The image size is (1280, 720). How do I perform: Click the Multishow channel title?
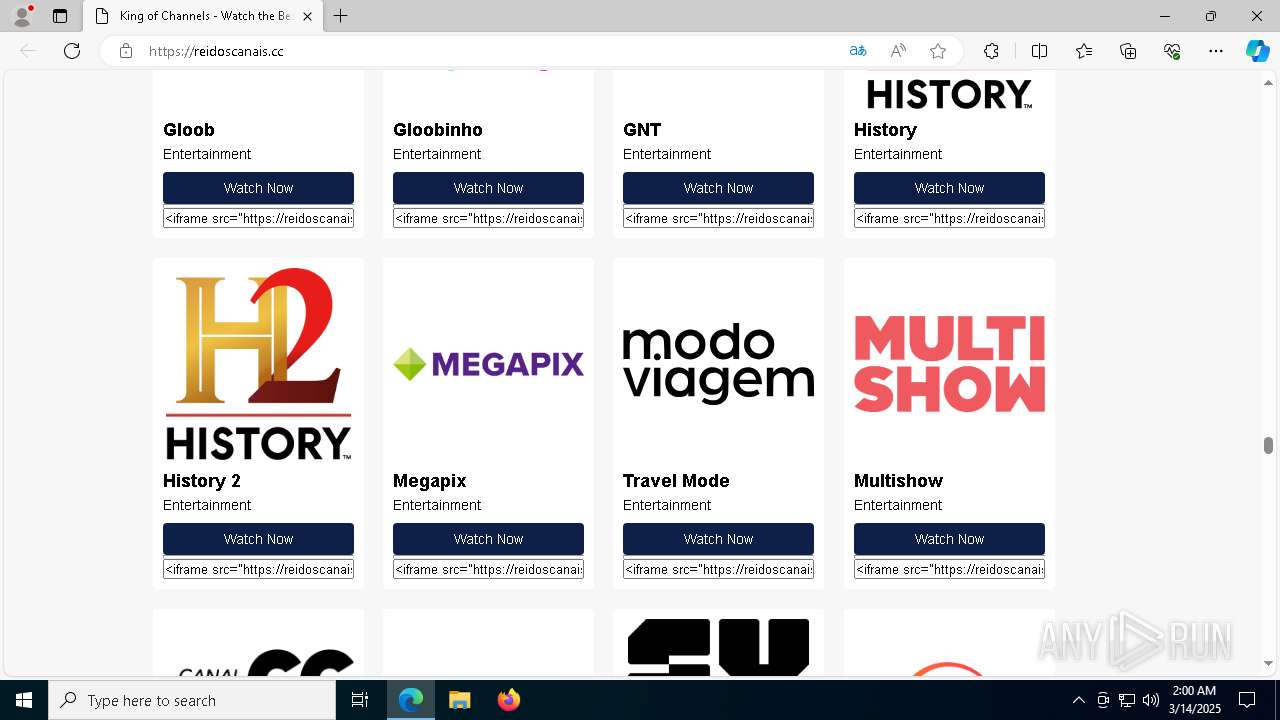(898, 481)
